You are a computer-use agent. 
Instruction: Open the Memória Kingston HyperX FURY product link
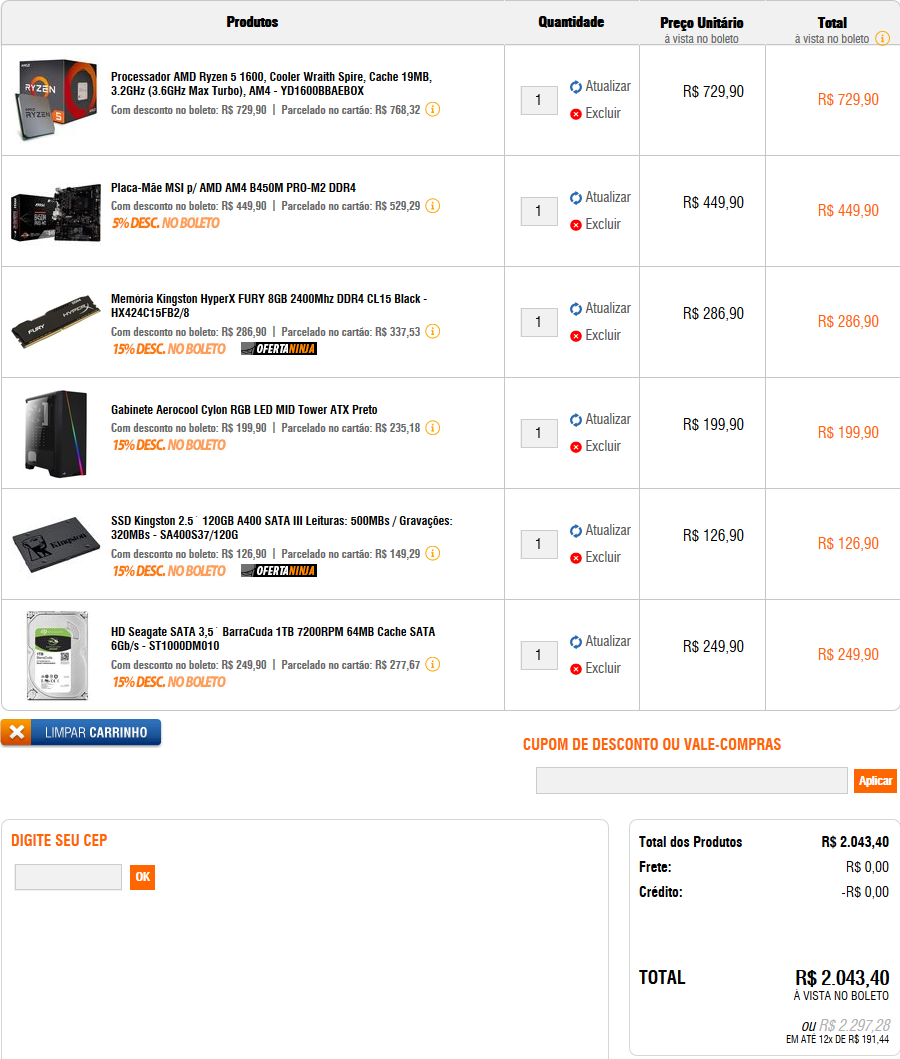point(269,305)
